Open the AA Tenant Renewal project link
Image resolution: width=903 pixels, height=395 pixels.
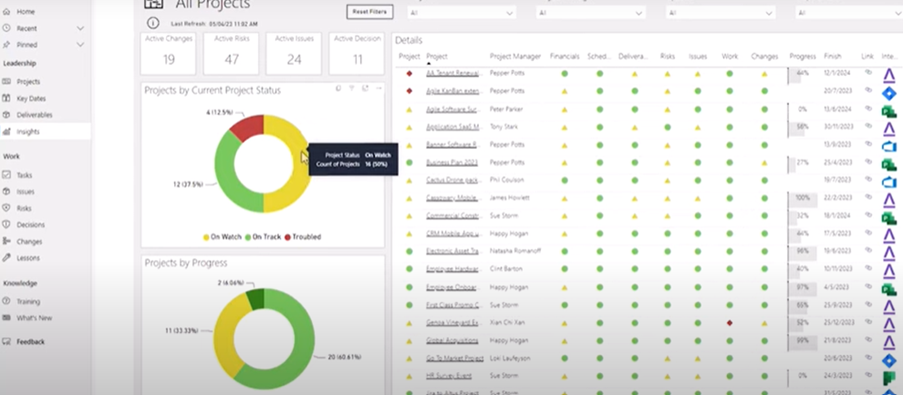(453, 73)
